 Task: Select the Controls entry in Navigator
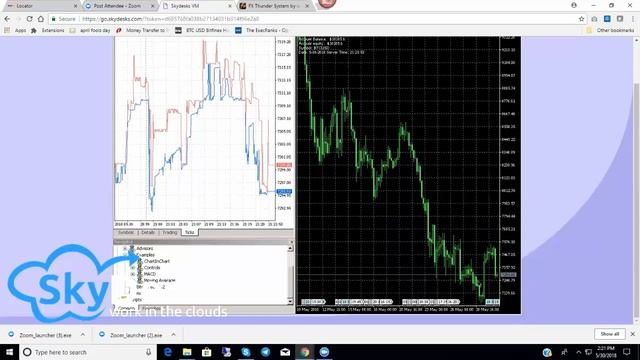tap(152, 268)
